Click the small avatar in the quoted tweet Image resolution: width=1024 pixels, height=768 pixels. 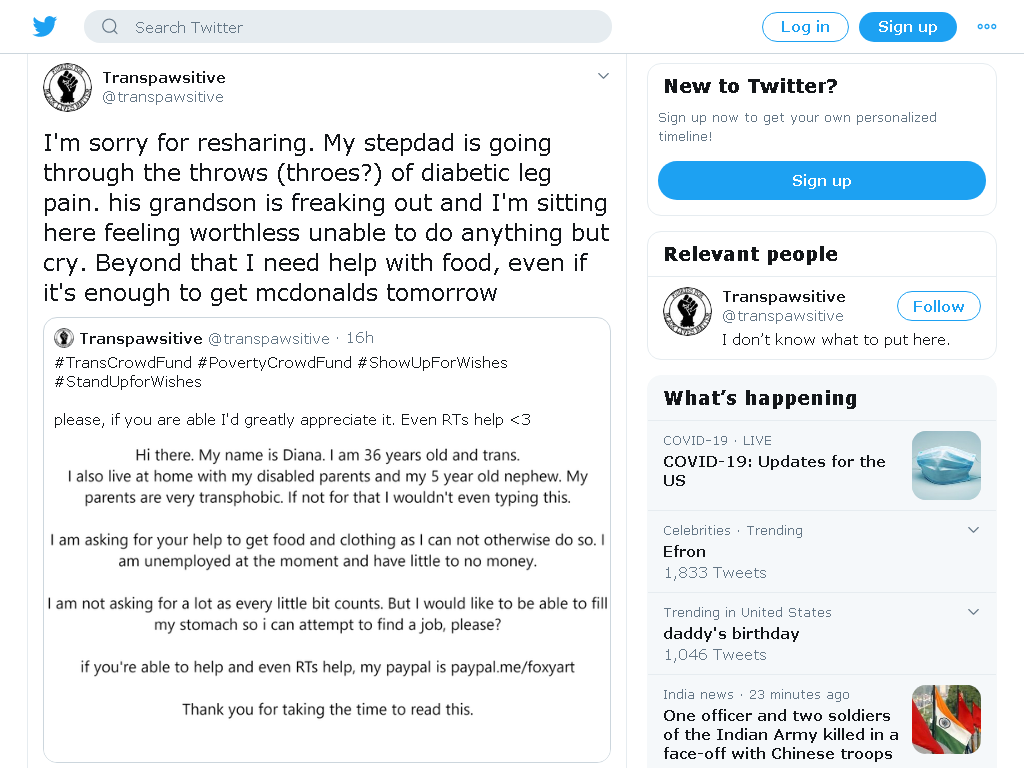point(63,338)
